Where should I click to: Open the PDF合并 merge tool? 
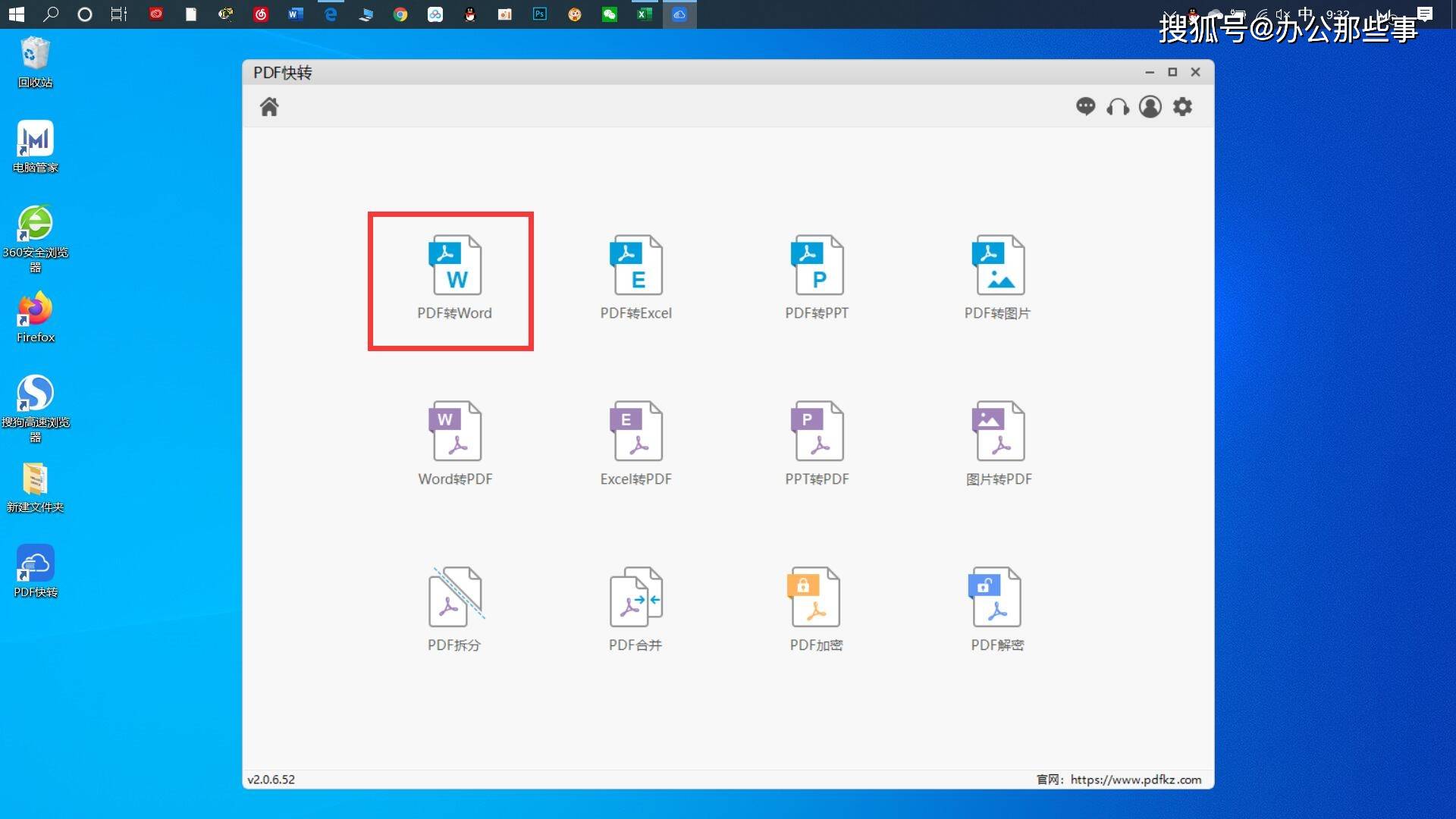click(635, 610)
